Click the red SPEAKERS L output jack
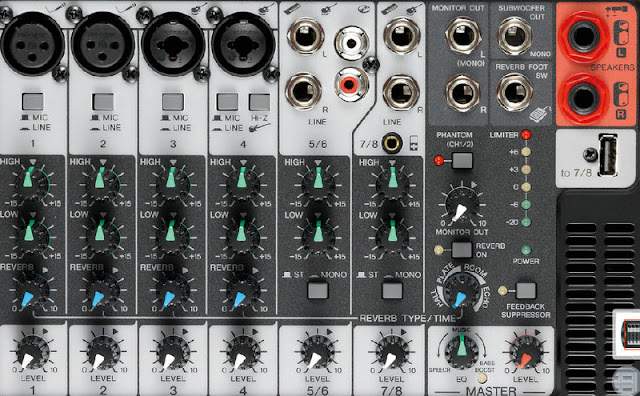The height and width of the screenshot is (396, 640). click(584, 37)
